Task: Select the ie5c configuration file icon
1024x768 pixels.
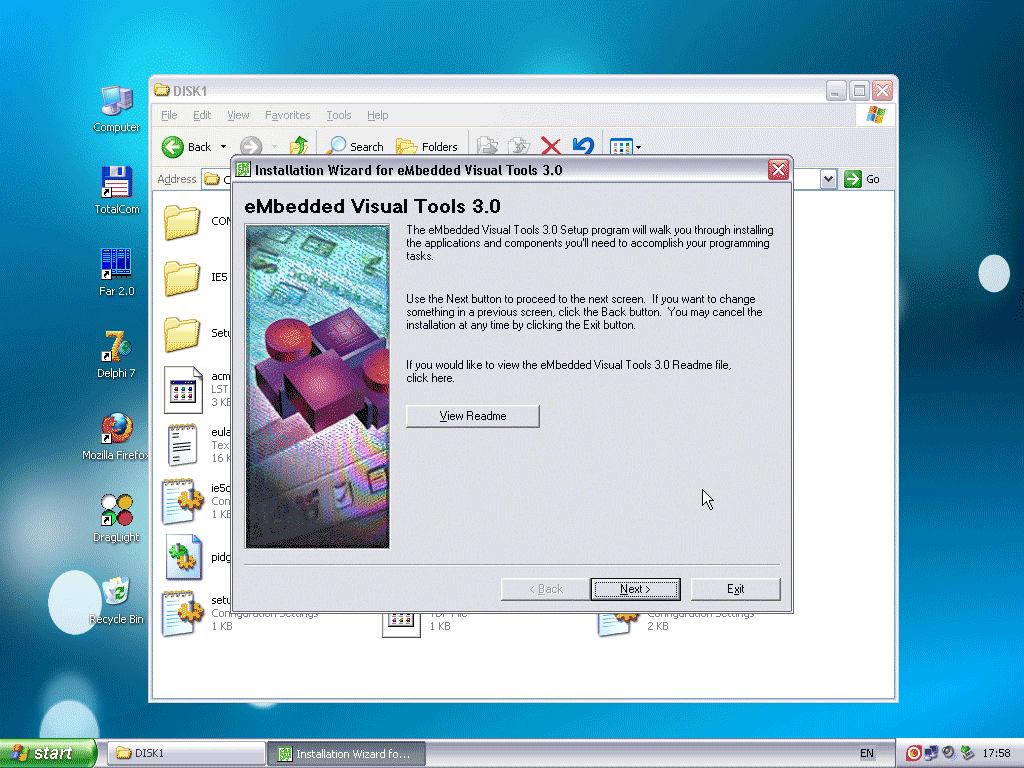Action: 183,502
